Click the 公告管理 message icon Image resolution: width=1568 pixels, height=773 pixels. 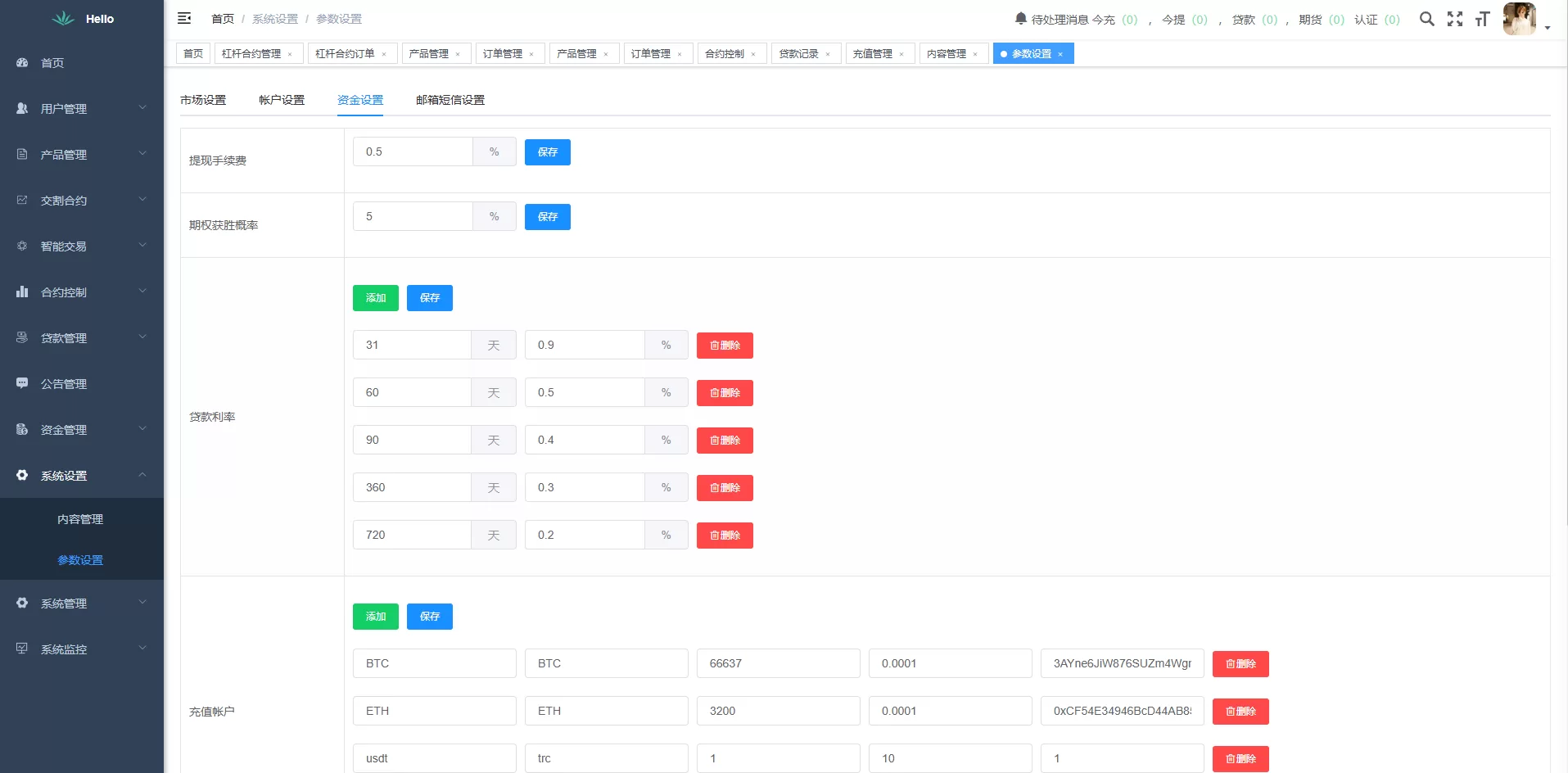click(x=22, y=383)
